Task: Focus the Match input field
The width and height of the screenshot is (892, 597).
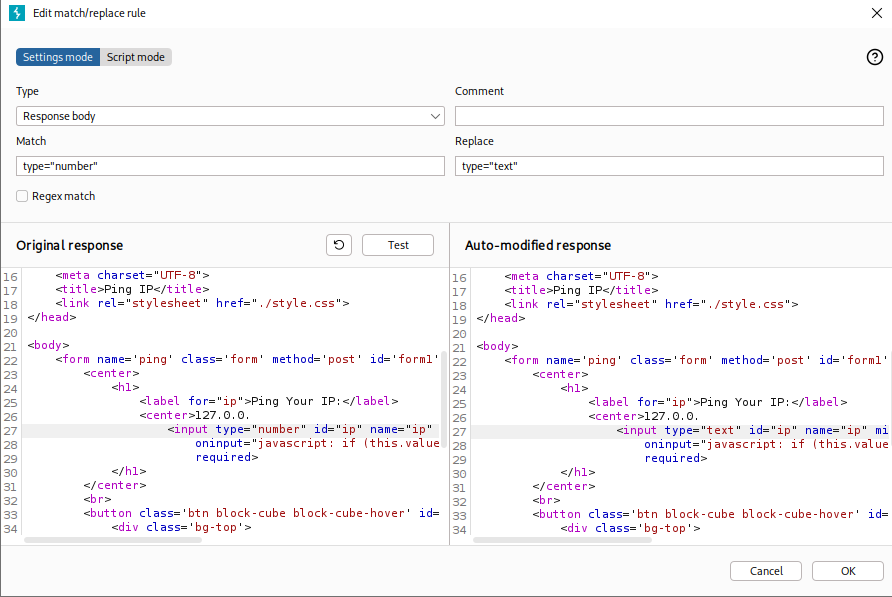Action: point(230,166)
